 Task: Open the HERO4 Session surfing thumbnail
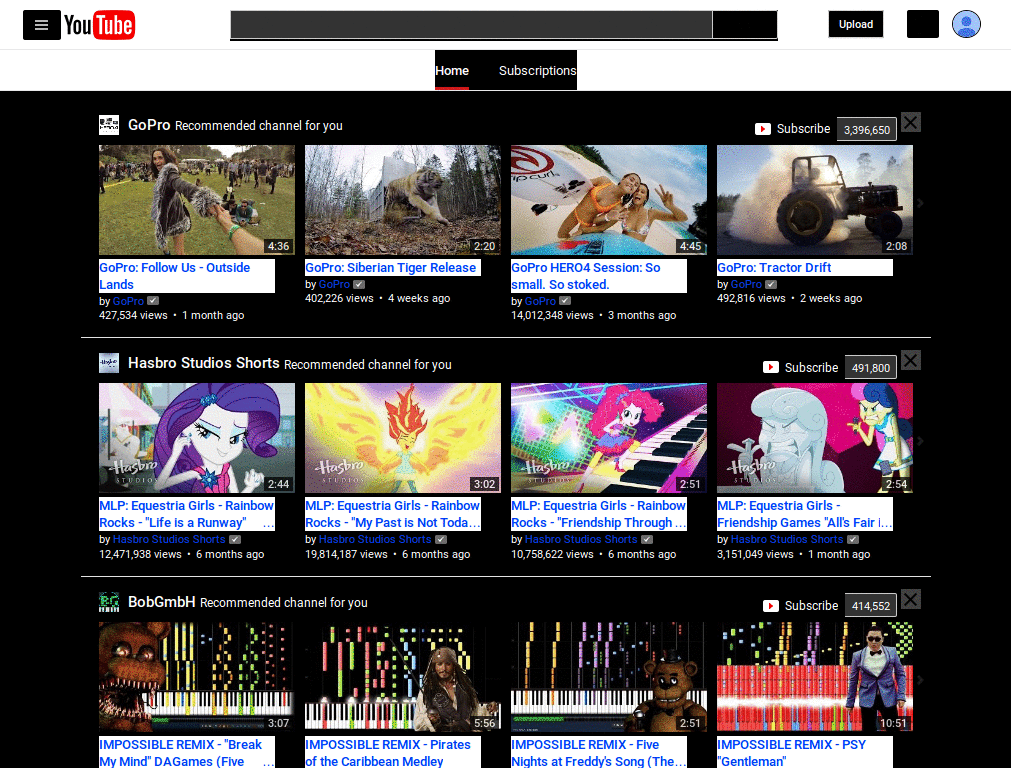click(x=609, y=200)
